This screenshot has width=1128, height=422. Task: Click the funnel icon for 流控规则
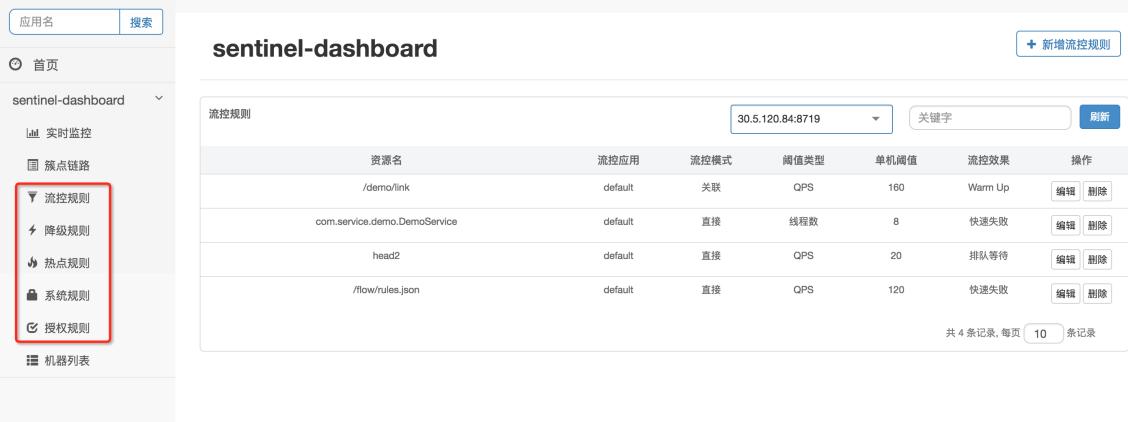[32, 197]
